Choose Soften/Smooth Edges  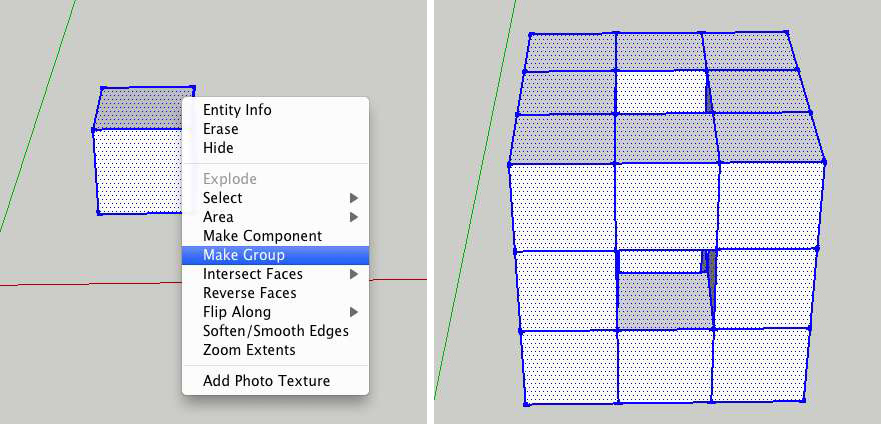[x=275, y=331]
